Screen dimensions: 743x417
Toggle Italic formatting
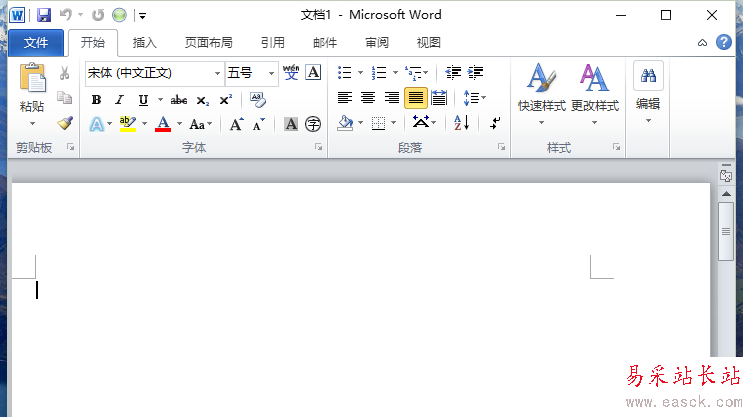tap(119, 100)
